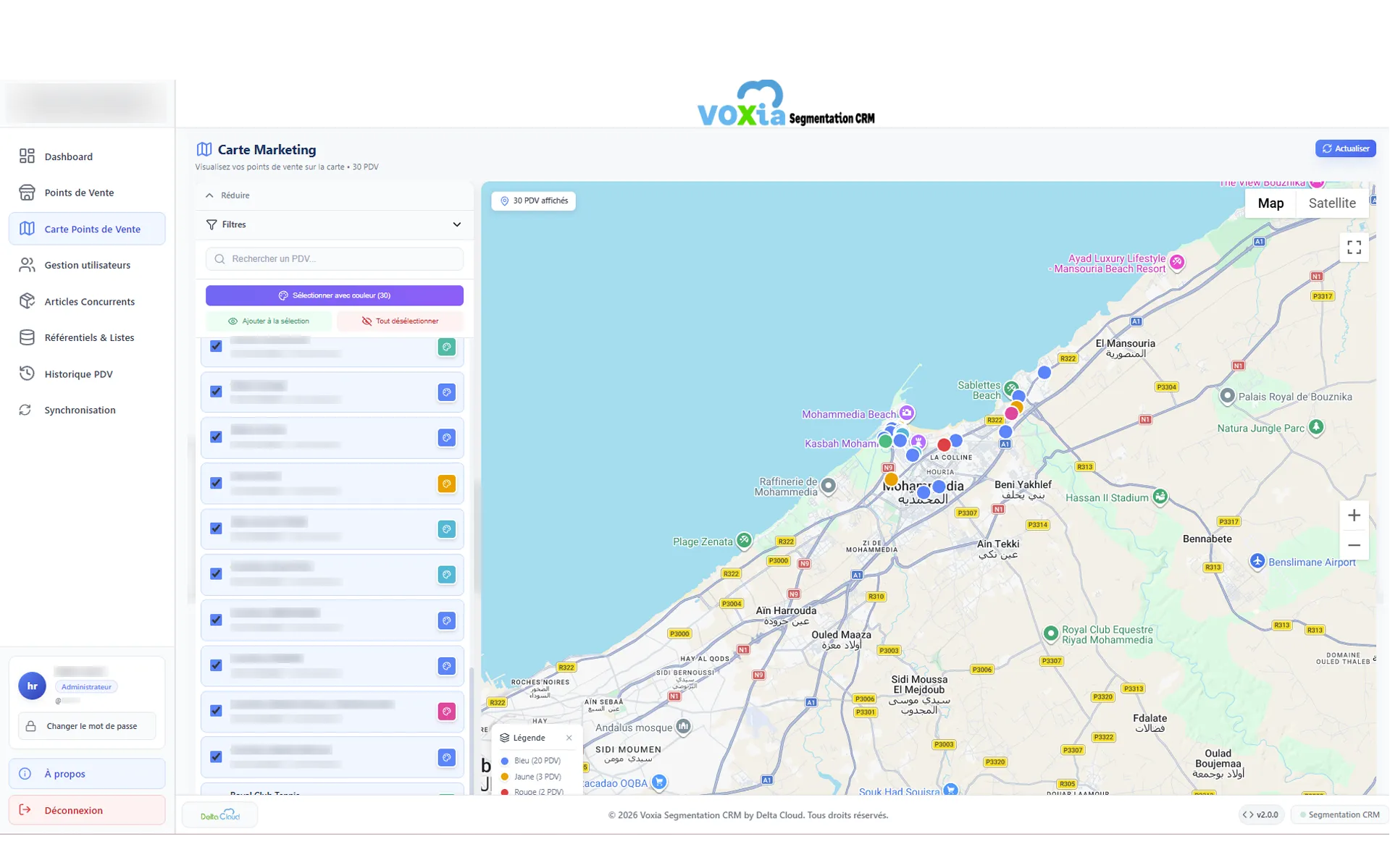Toggle checkbox in row just below pink-swatch row

(216, 757)
